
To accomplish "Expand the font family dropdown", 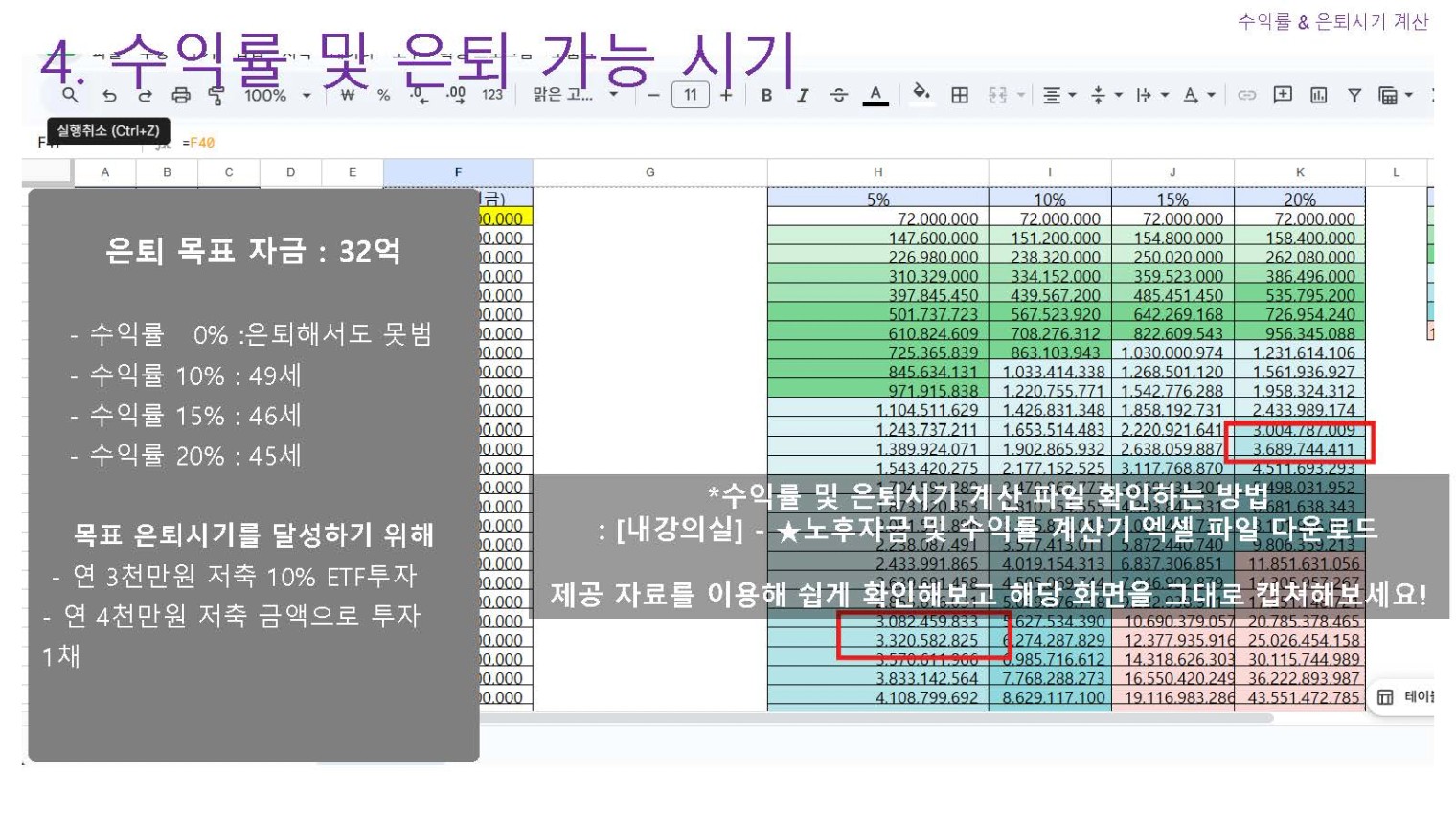I will tap(575, 95).
